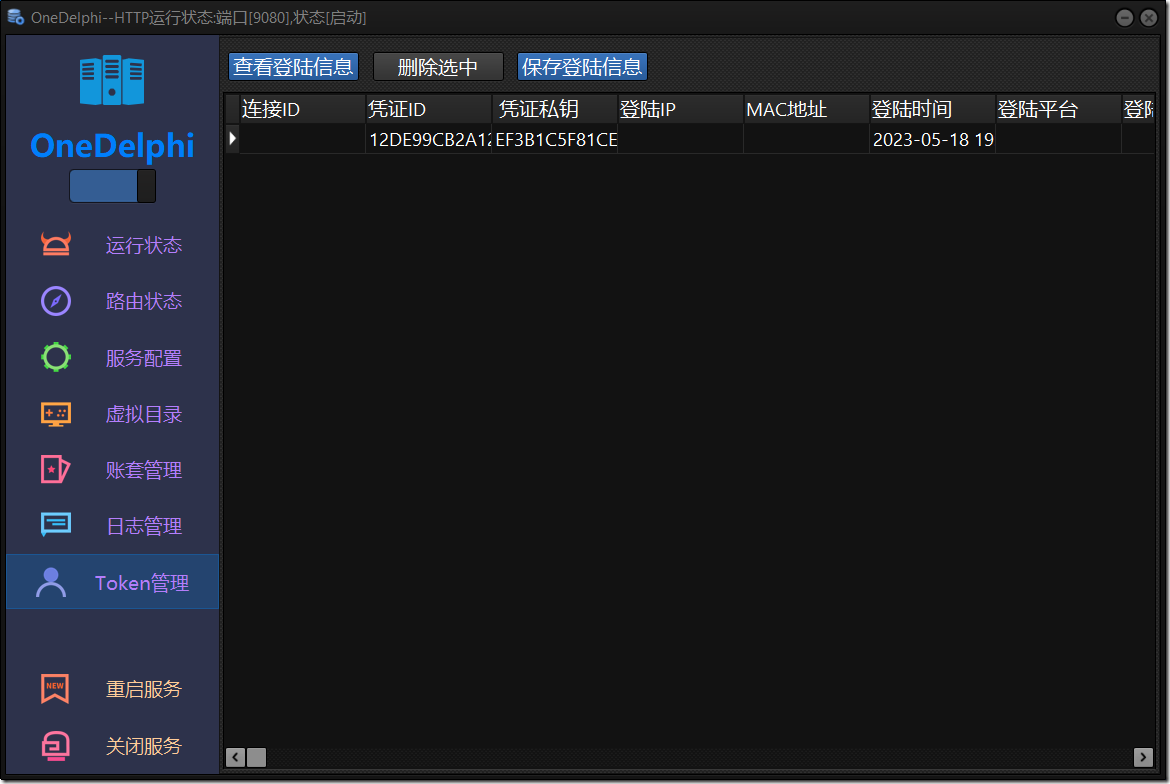Click 登陆平台 column header

tap(1059, 109)
